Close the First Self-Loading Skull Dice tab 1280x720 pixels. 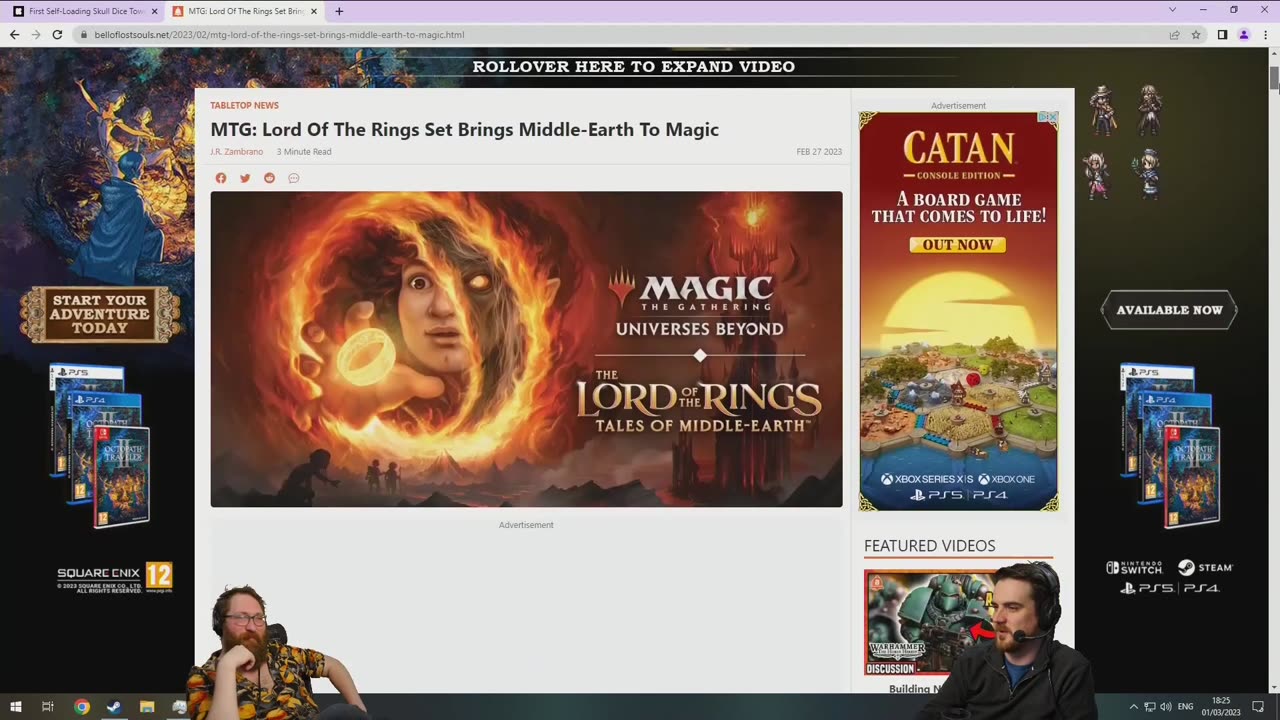click(154, 11)
